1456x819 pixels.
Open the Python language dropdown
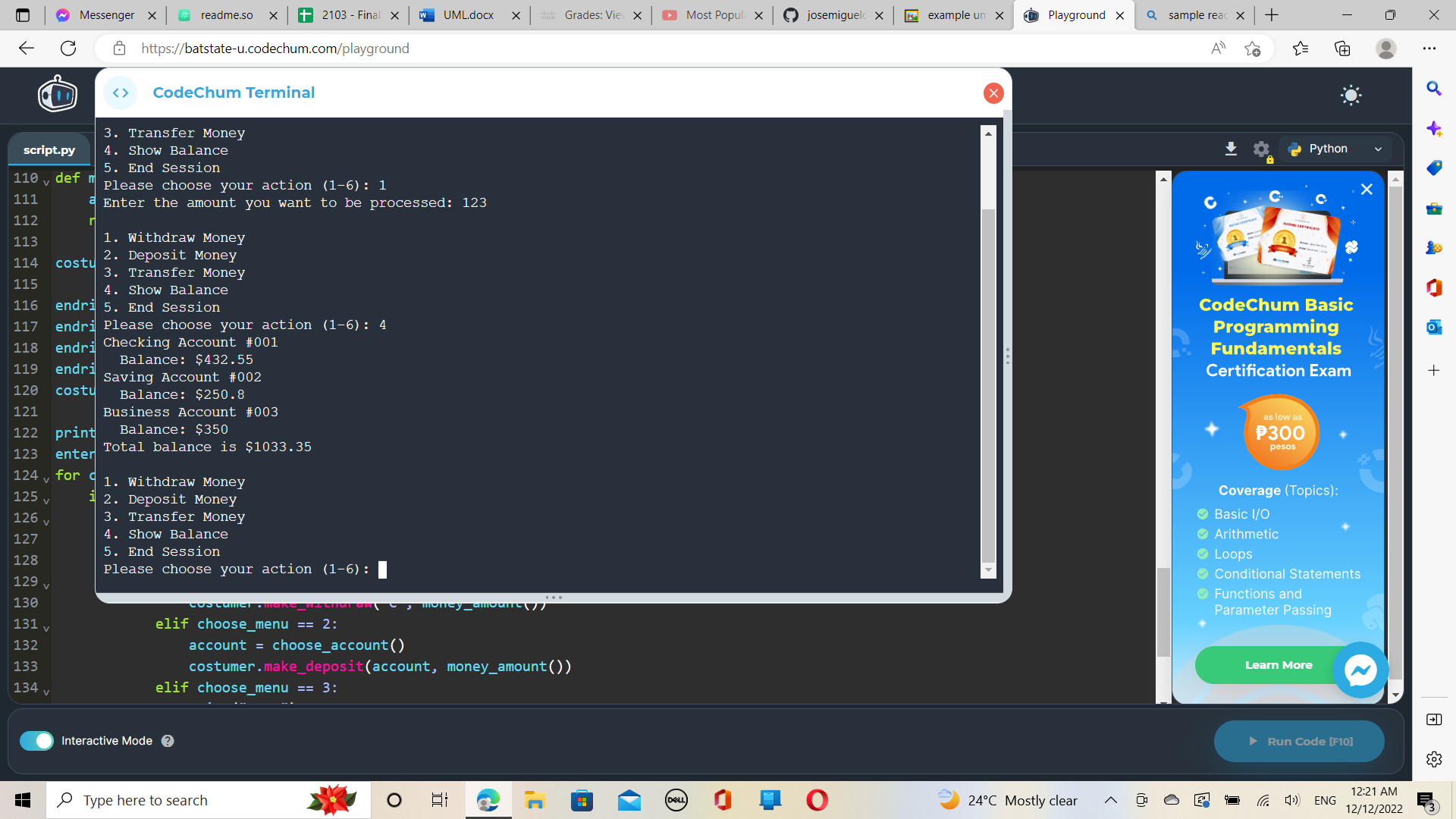(x=1335, y=149)
